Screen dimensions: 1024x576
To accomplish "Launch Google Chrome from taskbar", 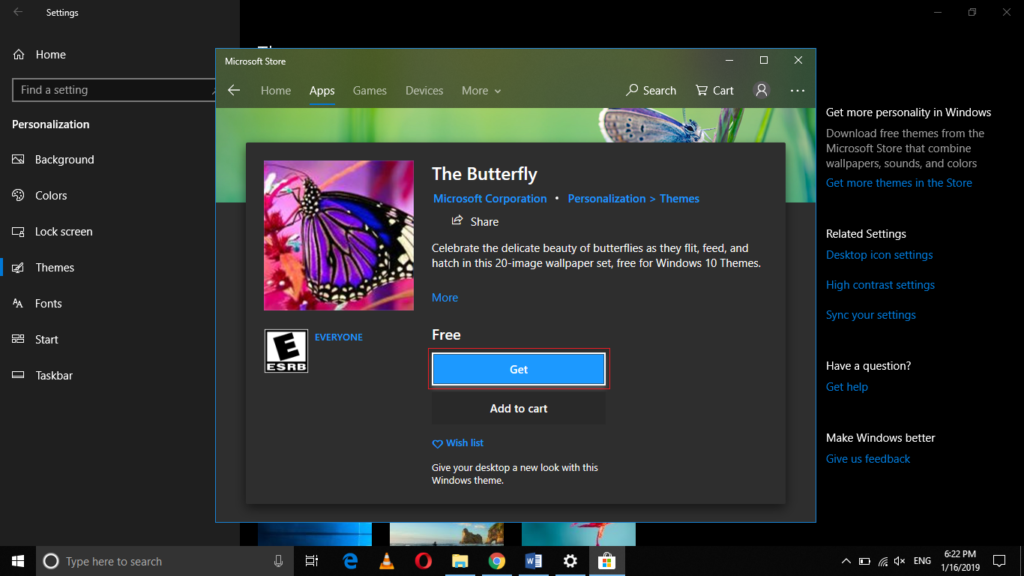I will 497,561.
